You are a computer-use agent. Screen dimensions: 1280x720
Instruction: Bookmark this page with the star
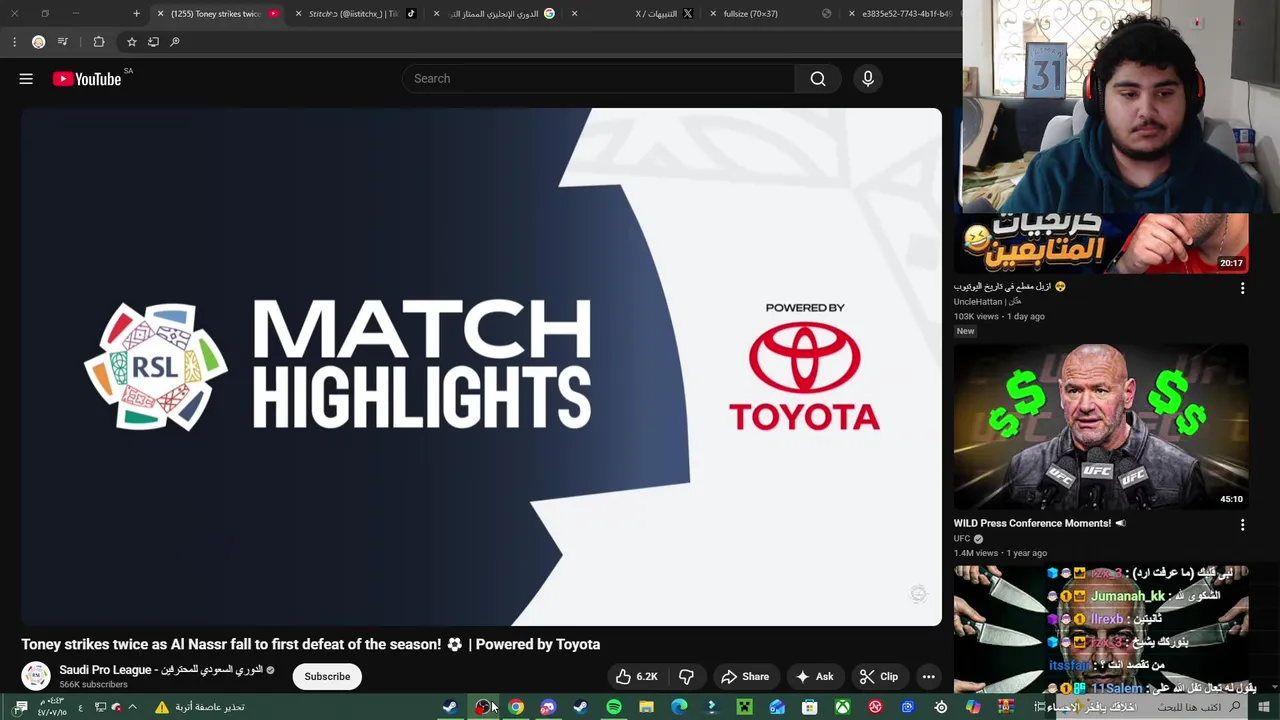pyautogui.click(x=131, y=42)
